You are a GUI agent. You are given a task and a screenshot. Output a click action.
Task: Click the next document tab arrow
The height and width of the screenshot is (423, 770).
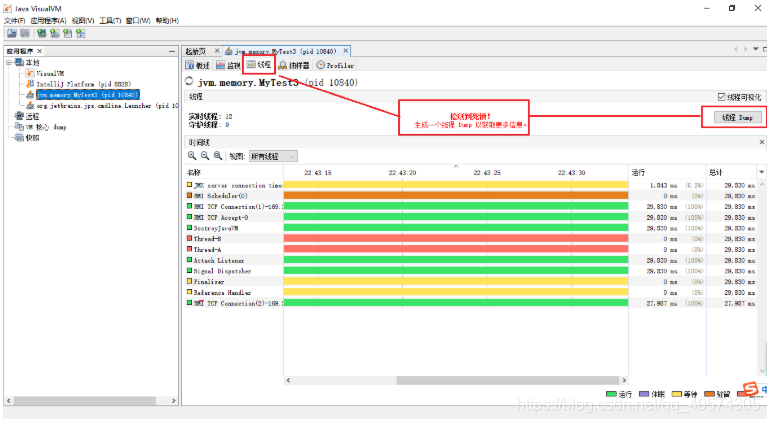pyautogui.click(x=745, y=49)
